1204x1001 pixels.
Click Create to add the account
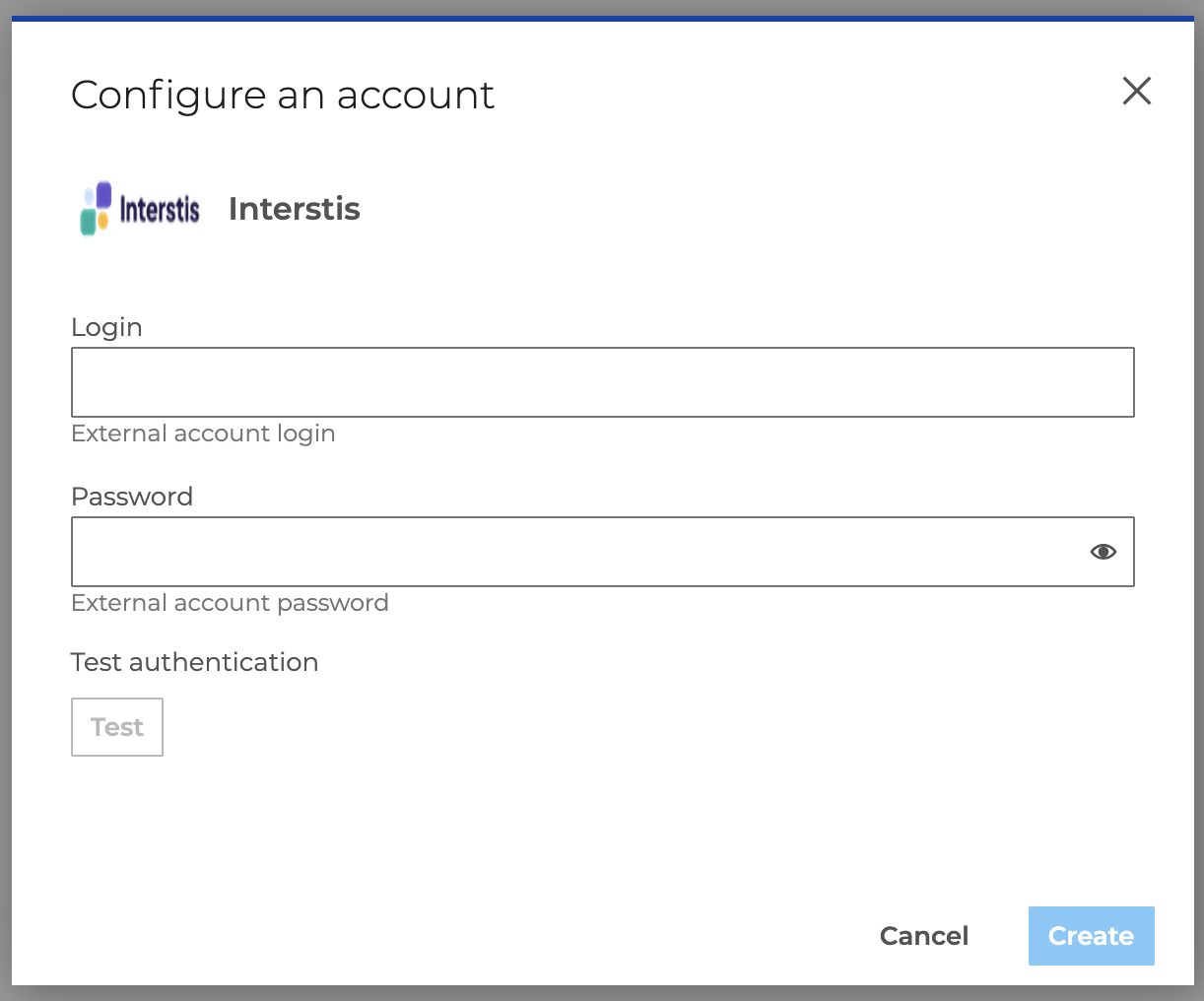pyautogui.click(x=1091, y=936)
